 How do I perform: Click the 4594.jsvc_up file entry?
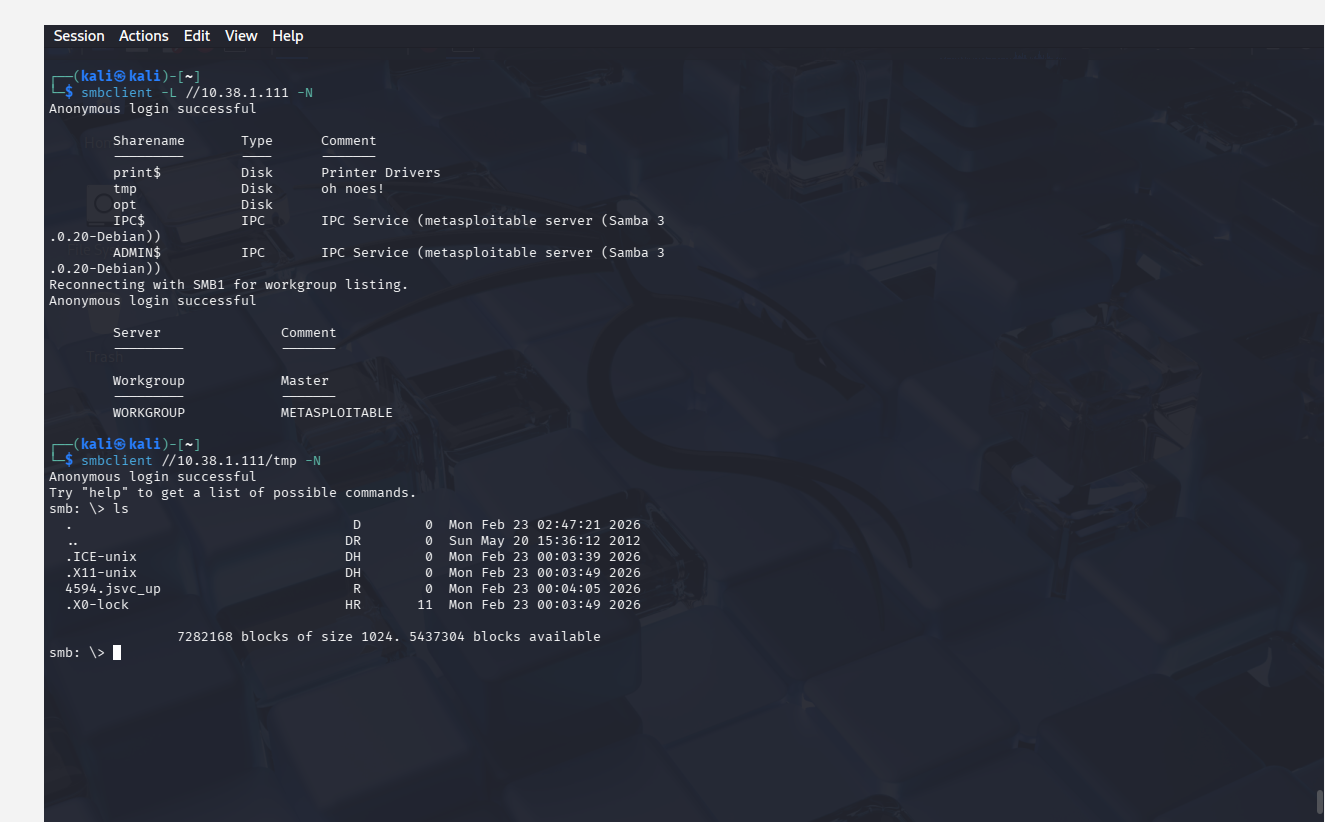point(112,589)
